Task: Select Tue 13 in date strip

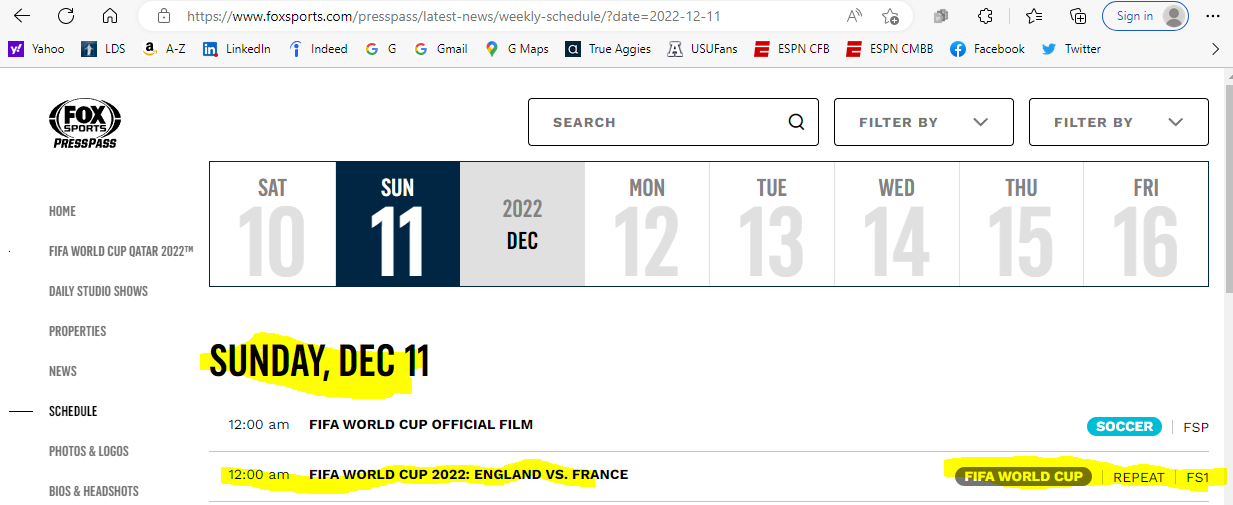Action: (x=772, y=225)
